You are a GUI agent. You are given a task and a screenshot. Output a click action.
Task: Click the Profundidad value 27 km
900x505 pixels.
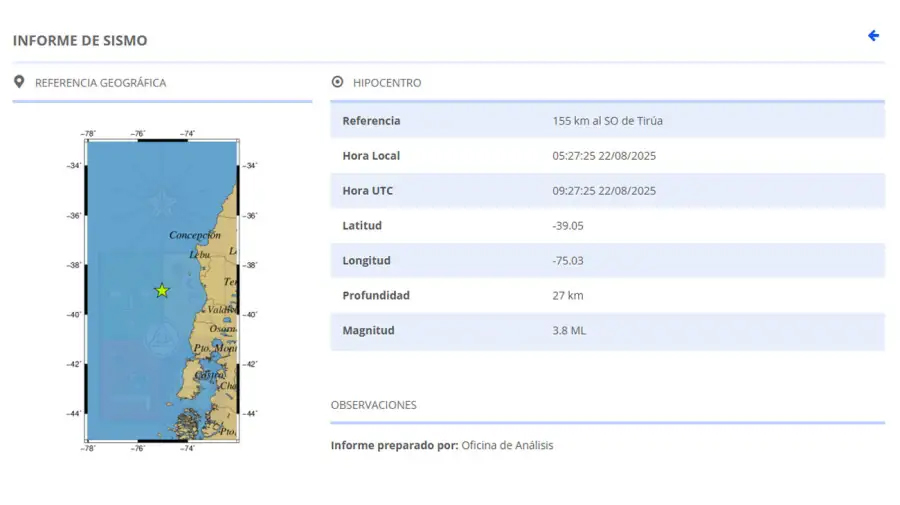pos(567,296)
